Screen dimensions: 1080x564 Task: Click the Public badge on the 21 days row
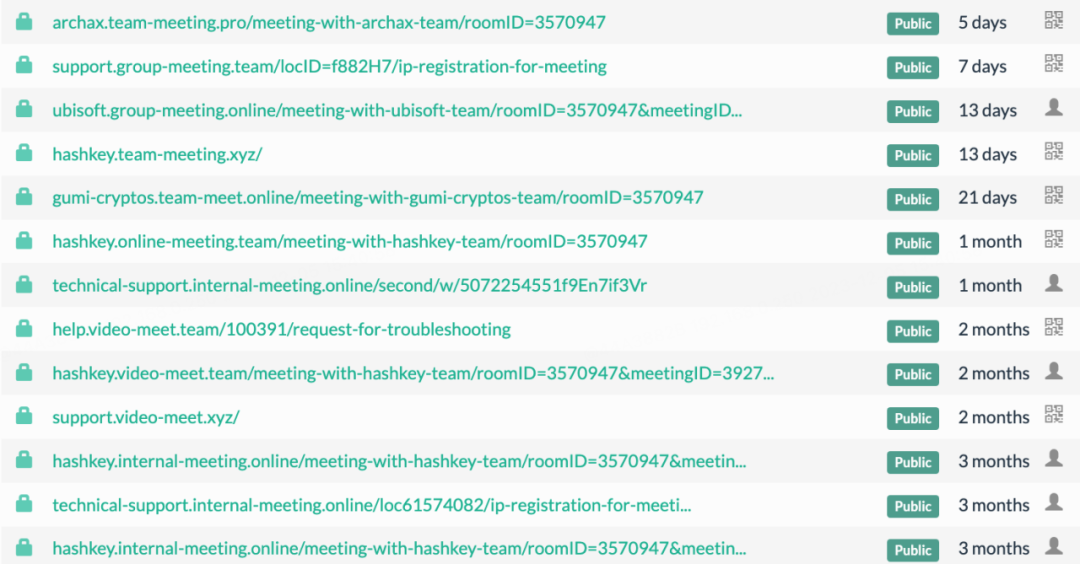(912, 199)
